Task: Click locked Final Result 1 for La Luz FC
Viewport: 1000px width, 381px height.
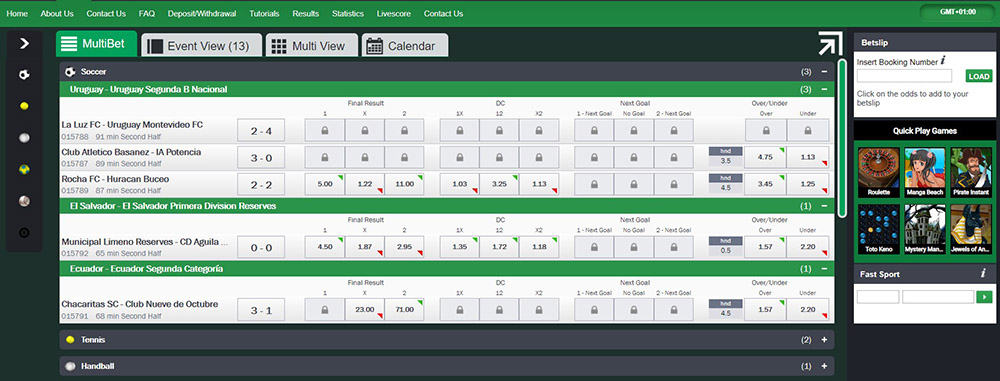Action: pos(325,130)
